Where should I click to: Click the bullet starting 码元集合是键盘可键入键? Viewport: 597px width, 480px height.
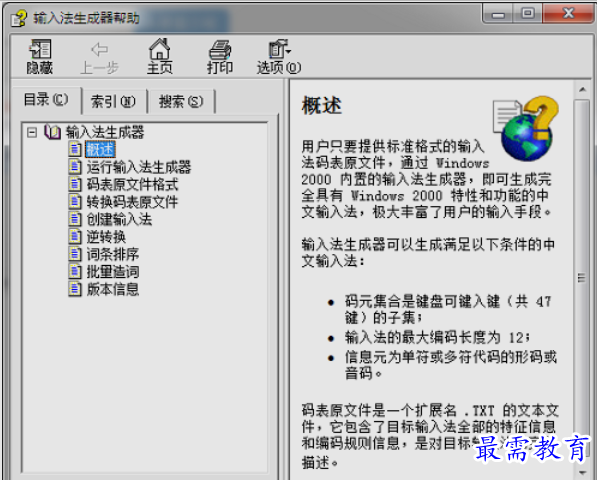(448, 309)
